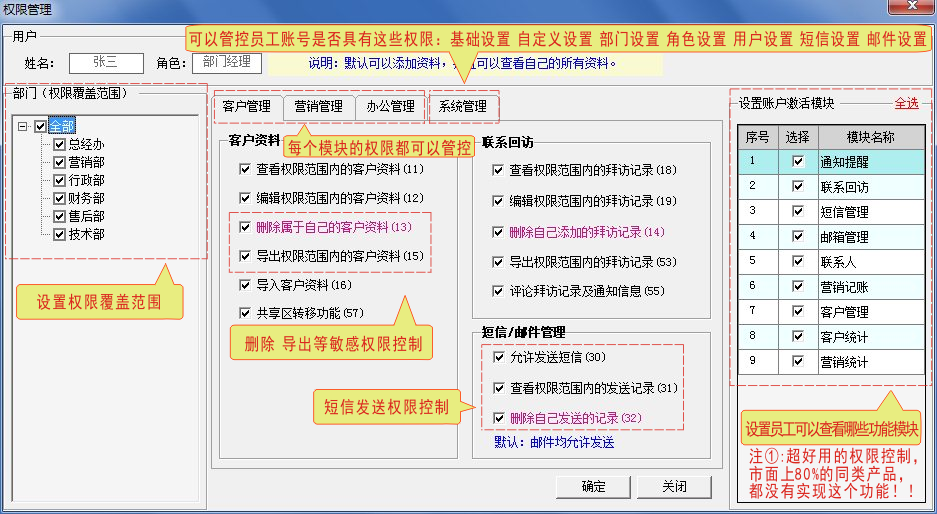Uncheck the 通知提醒 module checkbox

pyautogui.click(x=798, y=161)
